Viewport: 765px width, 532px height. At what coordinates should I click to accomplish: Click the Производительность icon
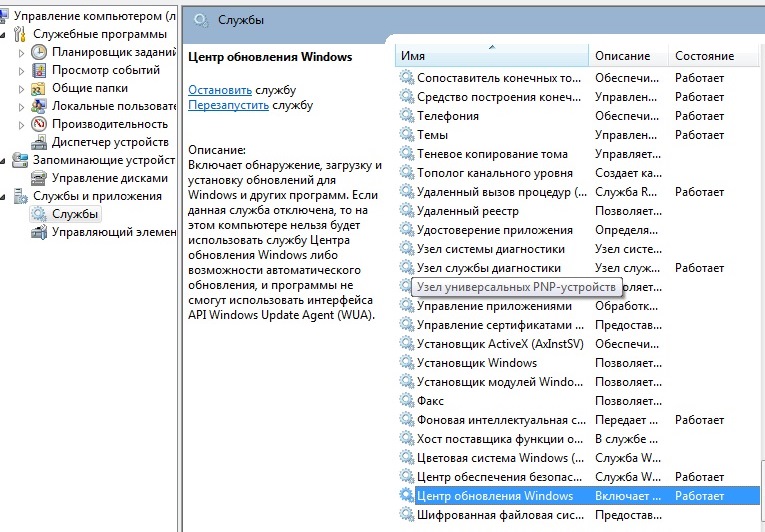click(39, 124)
